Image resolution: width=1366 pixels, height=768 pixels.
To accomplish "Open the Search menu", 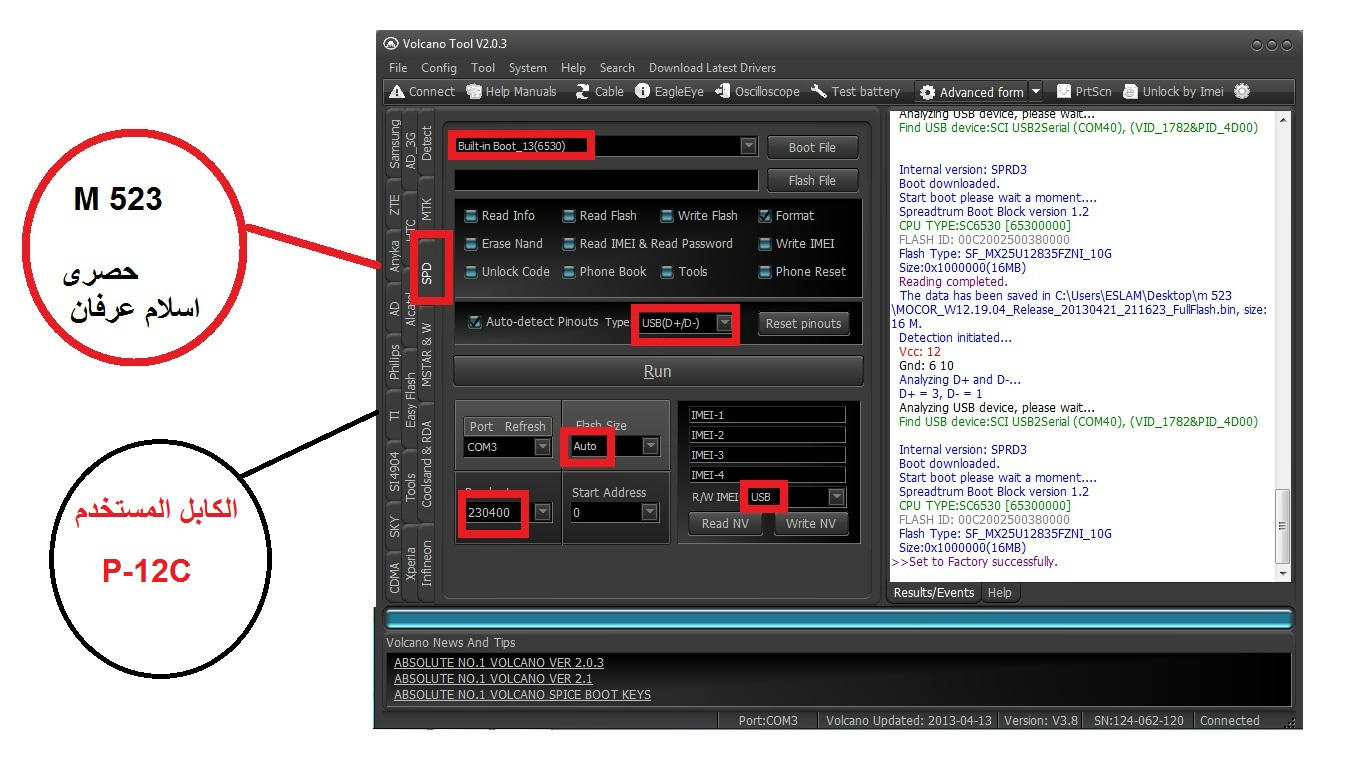I will point(617,68).
